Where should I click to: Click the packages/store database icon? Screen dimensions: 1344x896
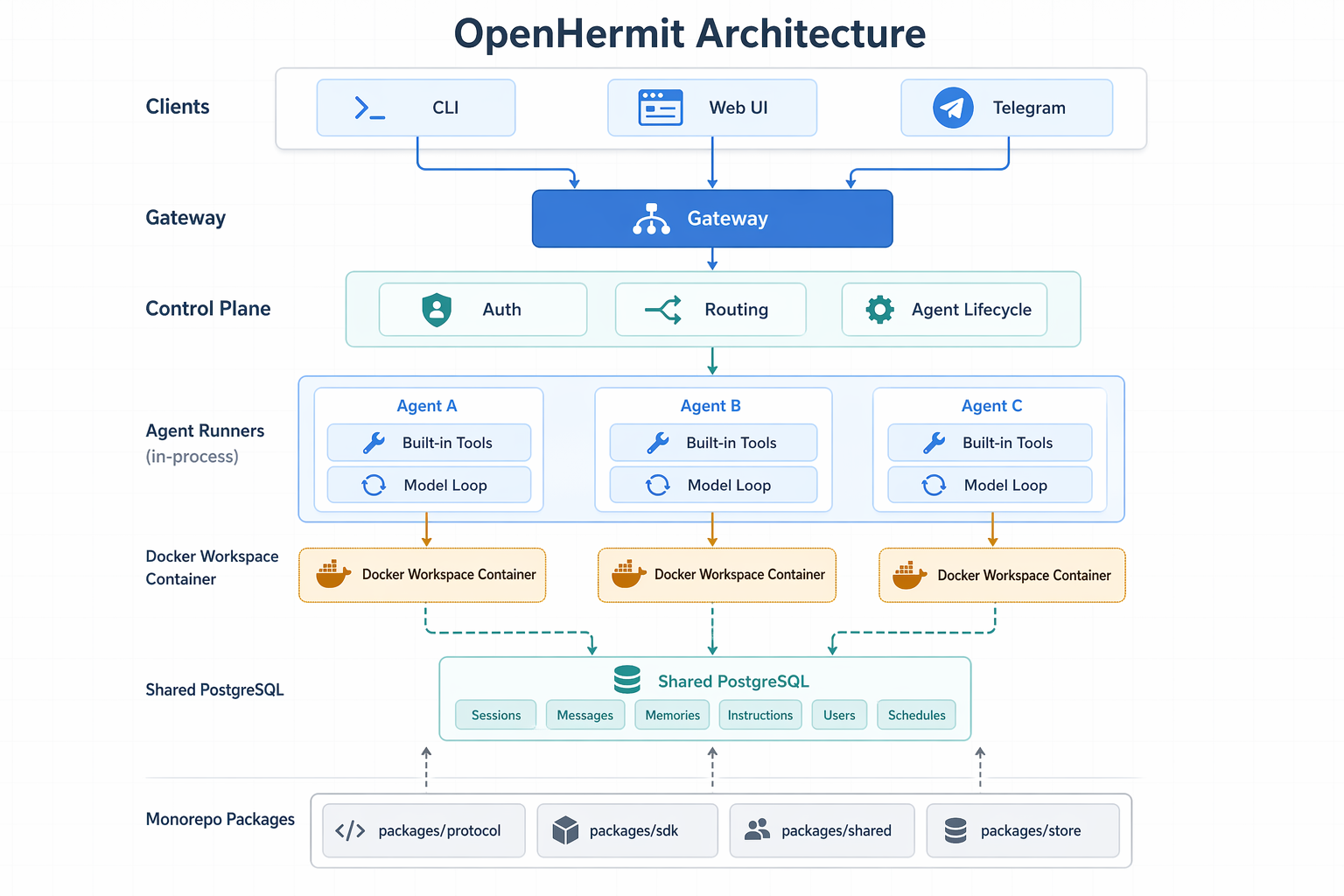(x=955, y=830)
